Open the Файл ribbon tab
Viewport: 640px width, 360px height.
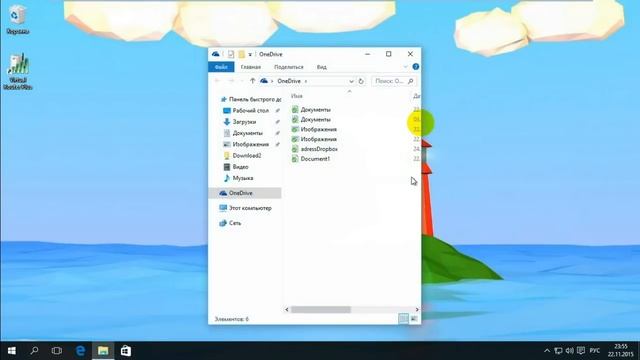pos(221,67)
